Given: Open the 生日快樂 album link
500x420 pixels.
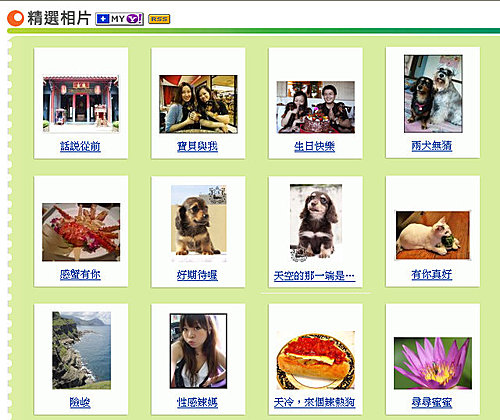Looking at the screenshot, I should tap(315, 146).
